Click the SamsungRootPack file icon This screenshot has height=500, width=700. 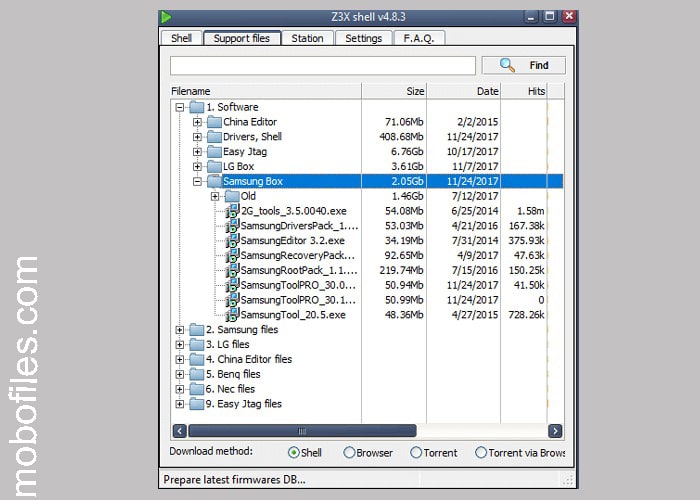coord(233,271)
